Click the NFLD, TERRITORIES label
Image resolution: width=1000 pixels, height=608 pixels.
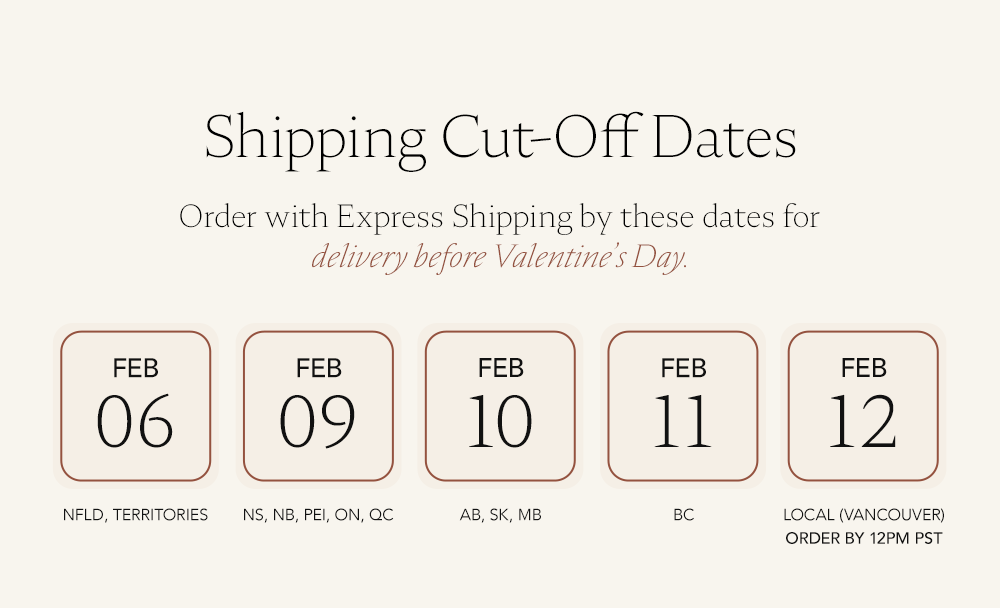coord(135,515)
